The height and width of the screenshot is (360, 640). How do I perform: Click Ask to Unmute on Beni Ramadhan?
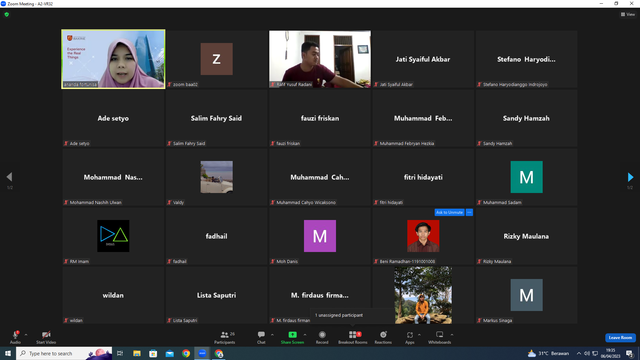[x=449, y=212]
